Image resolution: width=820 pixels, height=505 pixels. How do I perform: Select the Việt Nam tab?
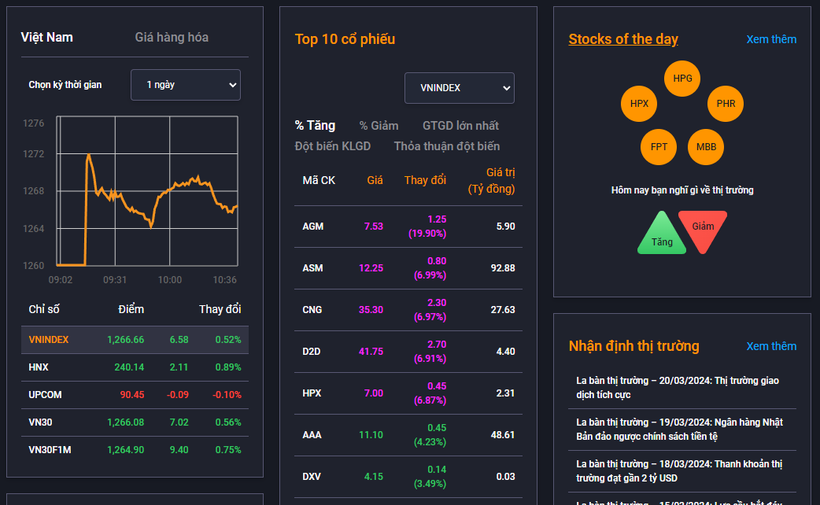pyautogui.click(x=47, y=37)
